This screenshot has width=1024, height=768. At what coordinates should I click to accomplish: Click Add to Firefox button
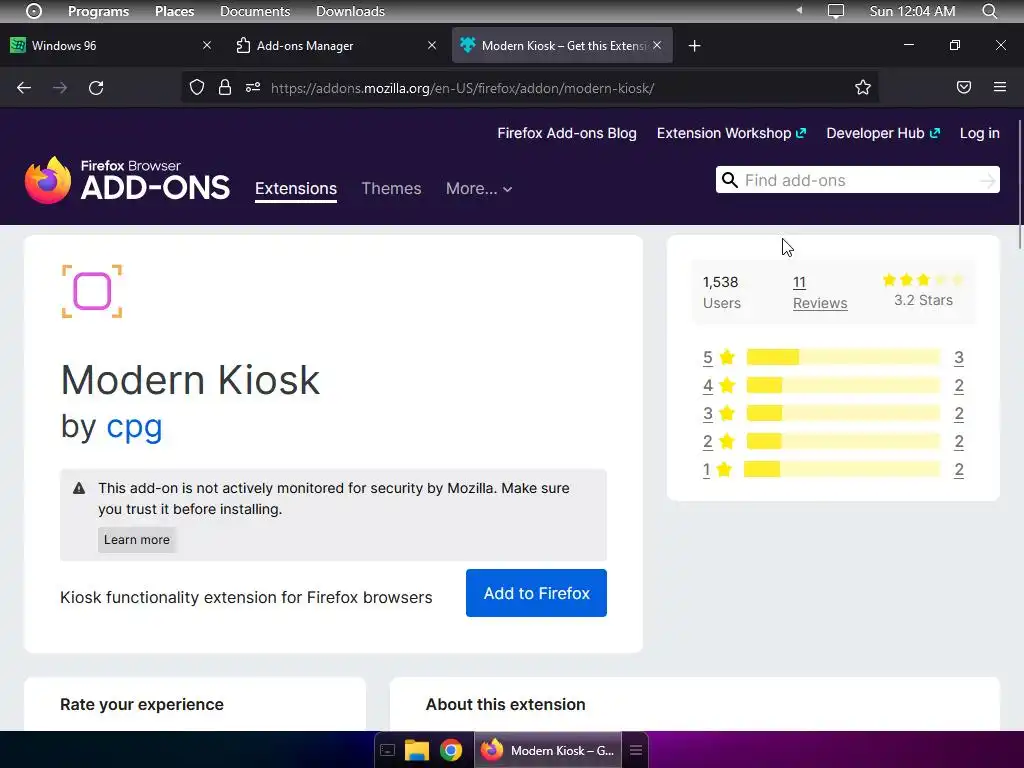(x=536, y=593)
